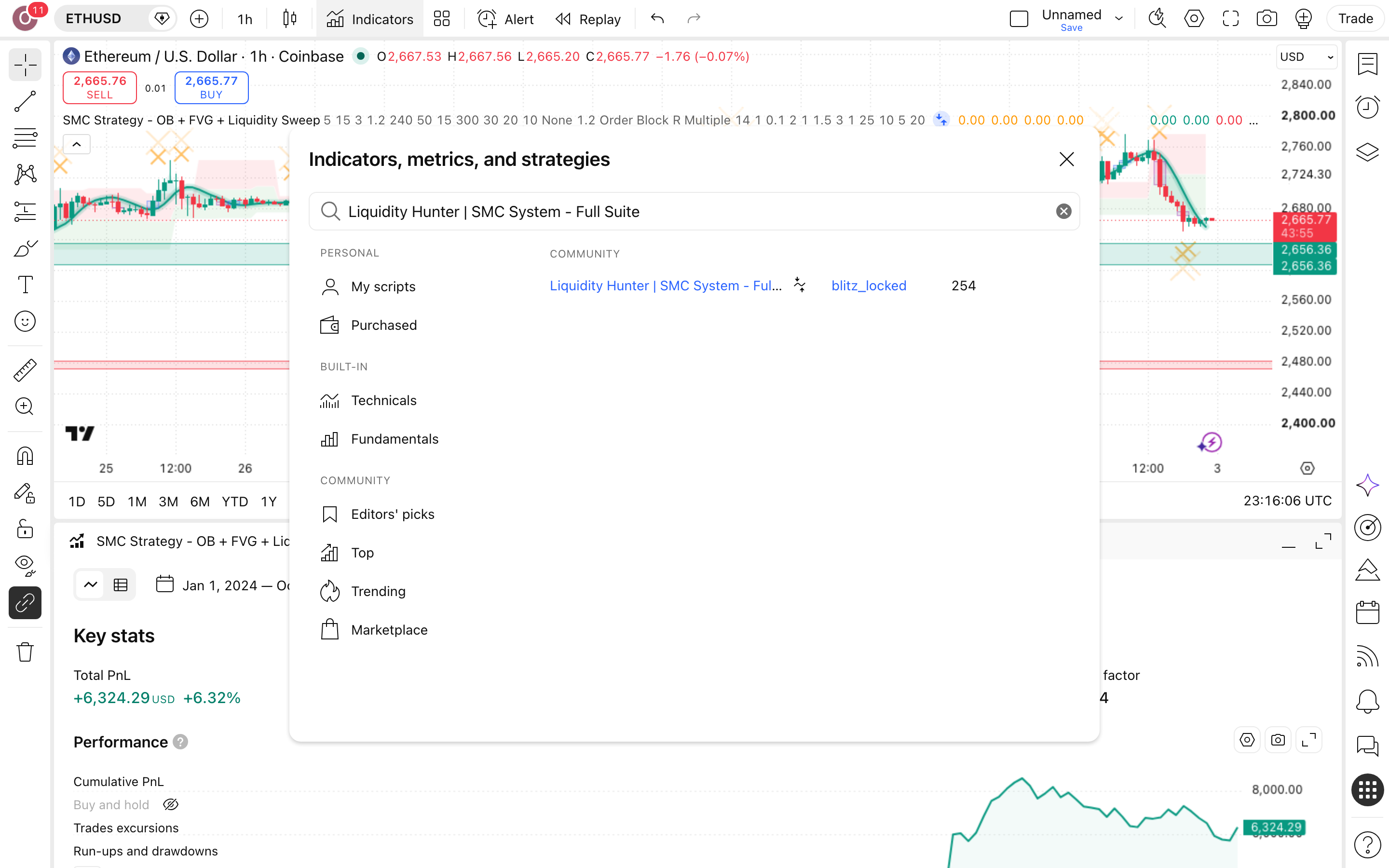Undo last chart action

click(658, 19)
